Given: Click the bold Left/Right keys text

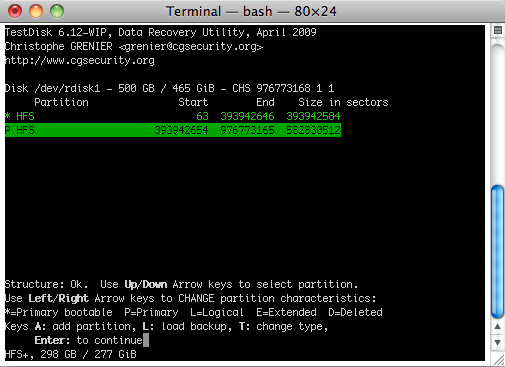Looking at the screenshot, I should 59,298.
